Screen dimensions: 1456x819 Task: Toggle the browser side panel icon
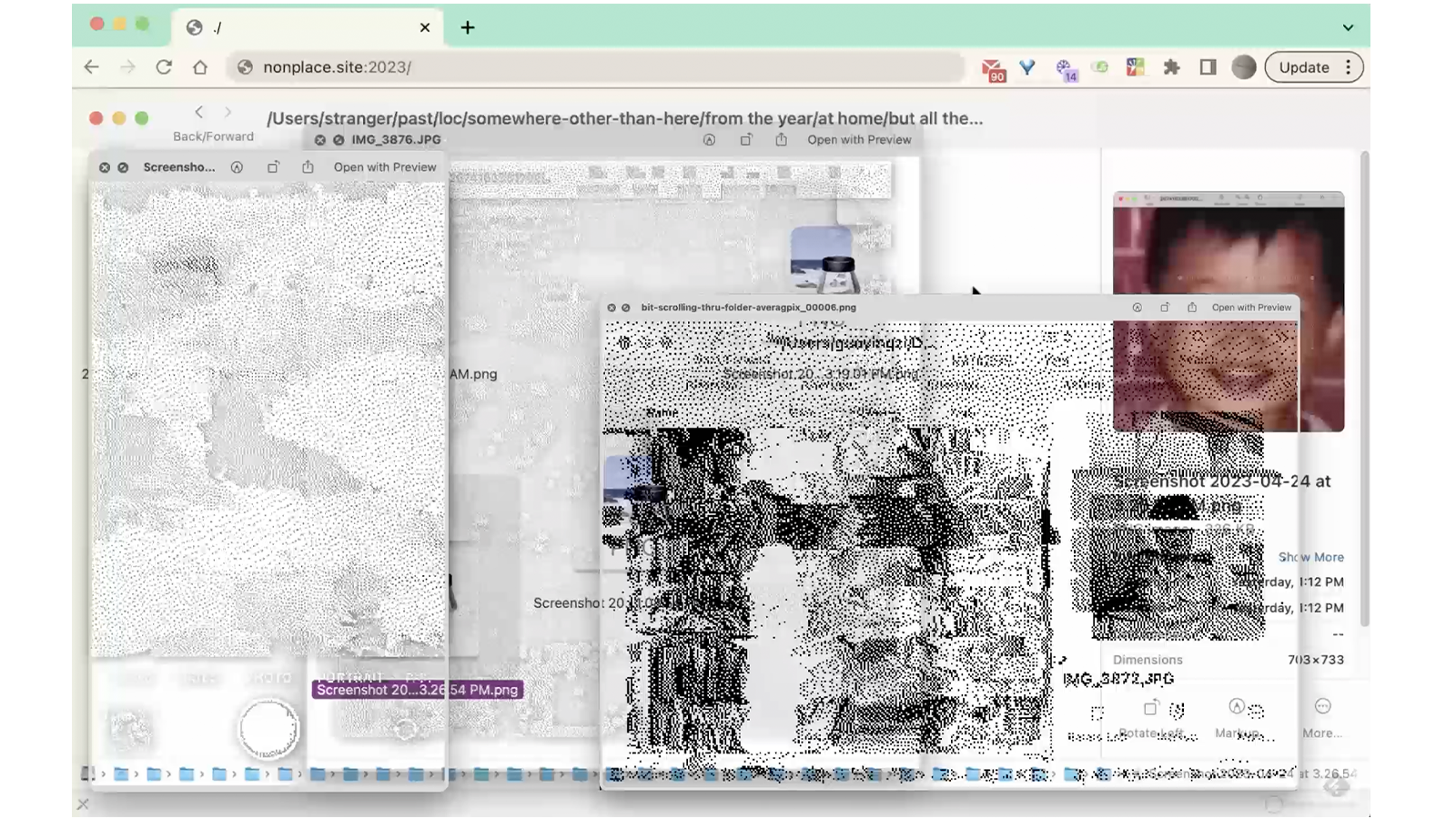[x=1208, y=67]
